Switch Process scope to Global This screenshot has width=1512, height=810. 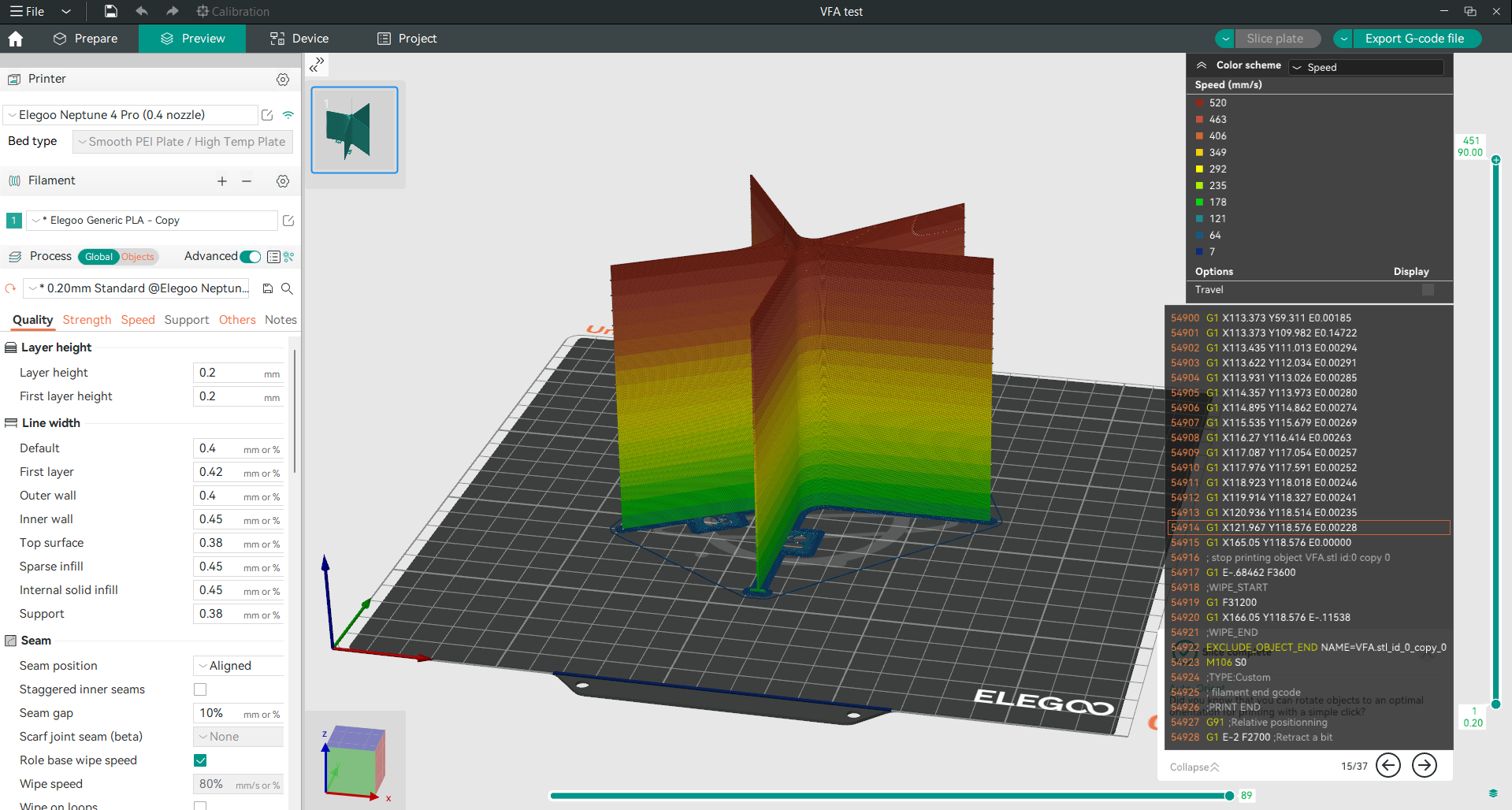click(98, 257)
